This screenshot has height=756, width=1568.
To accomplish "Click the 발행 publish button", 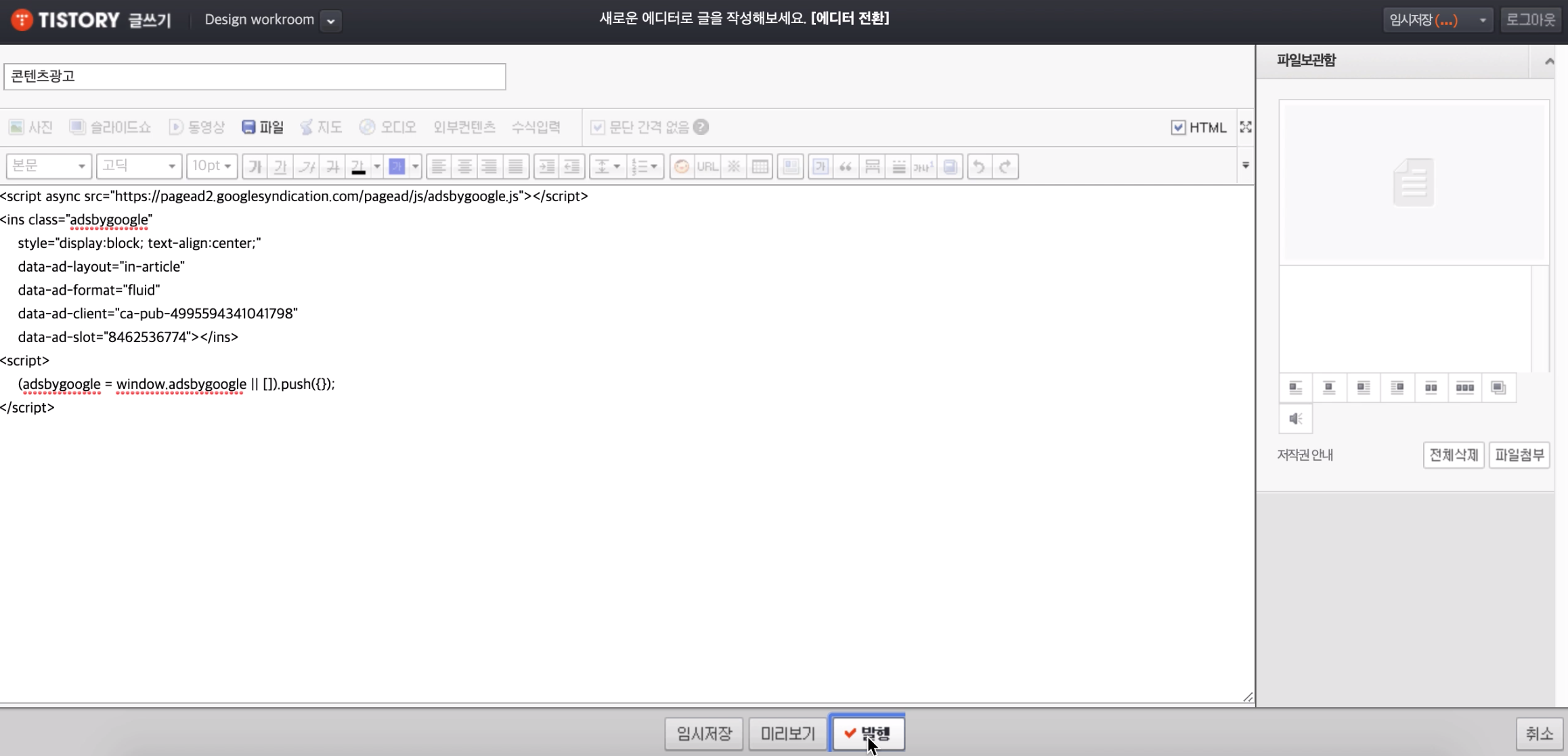I will [867, 733].
